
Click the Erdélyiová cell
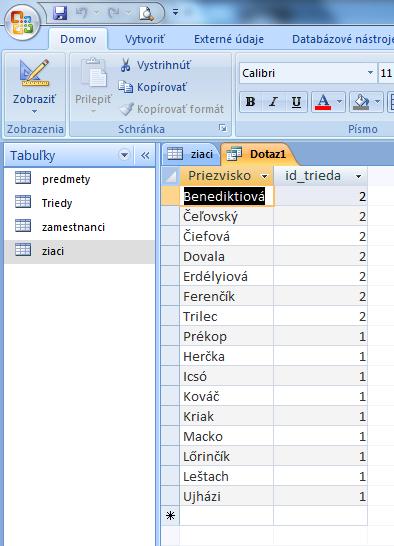point(227,276)
